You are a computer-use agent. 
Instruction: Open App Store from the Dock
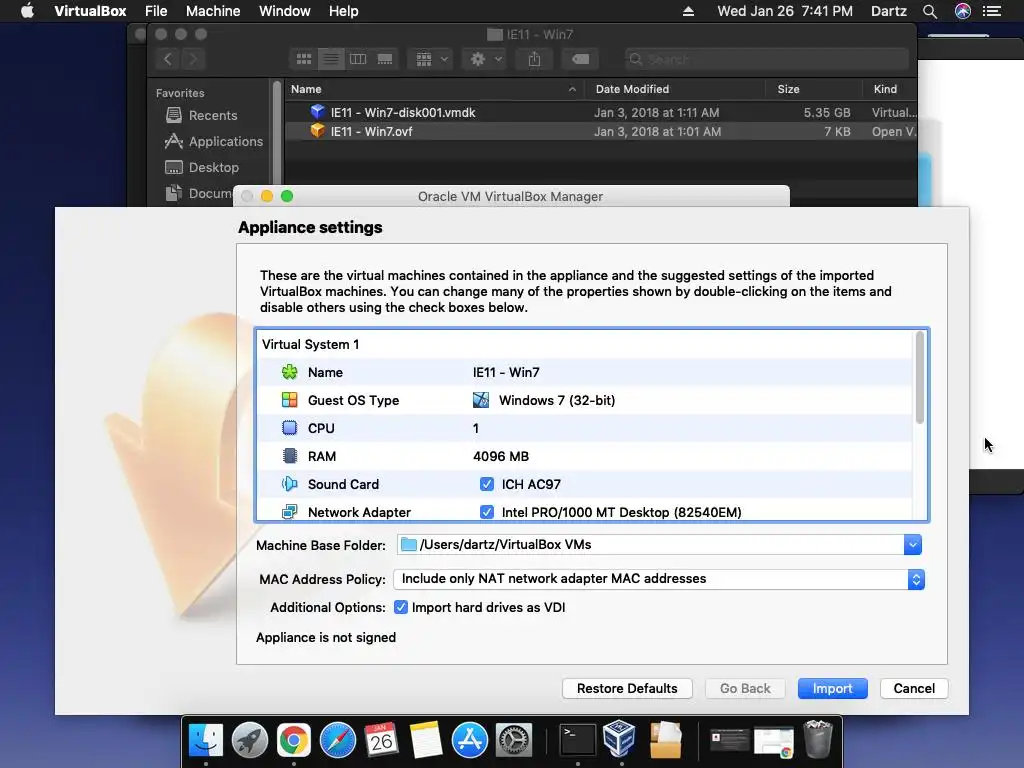tap(470, 740)
